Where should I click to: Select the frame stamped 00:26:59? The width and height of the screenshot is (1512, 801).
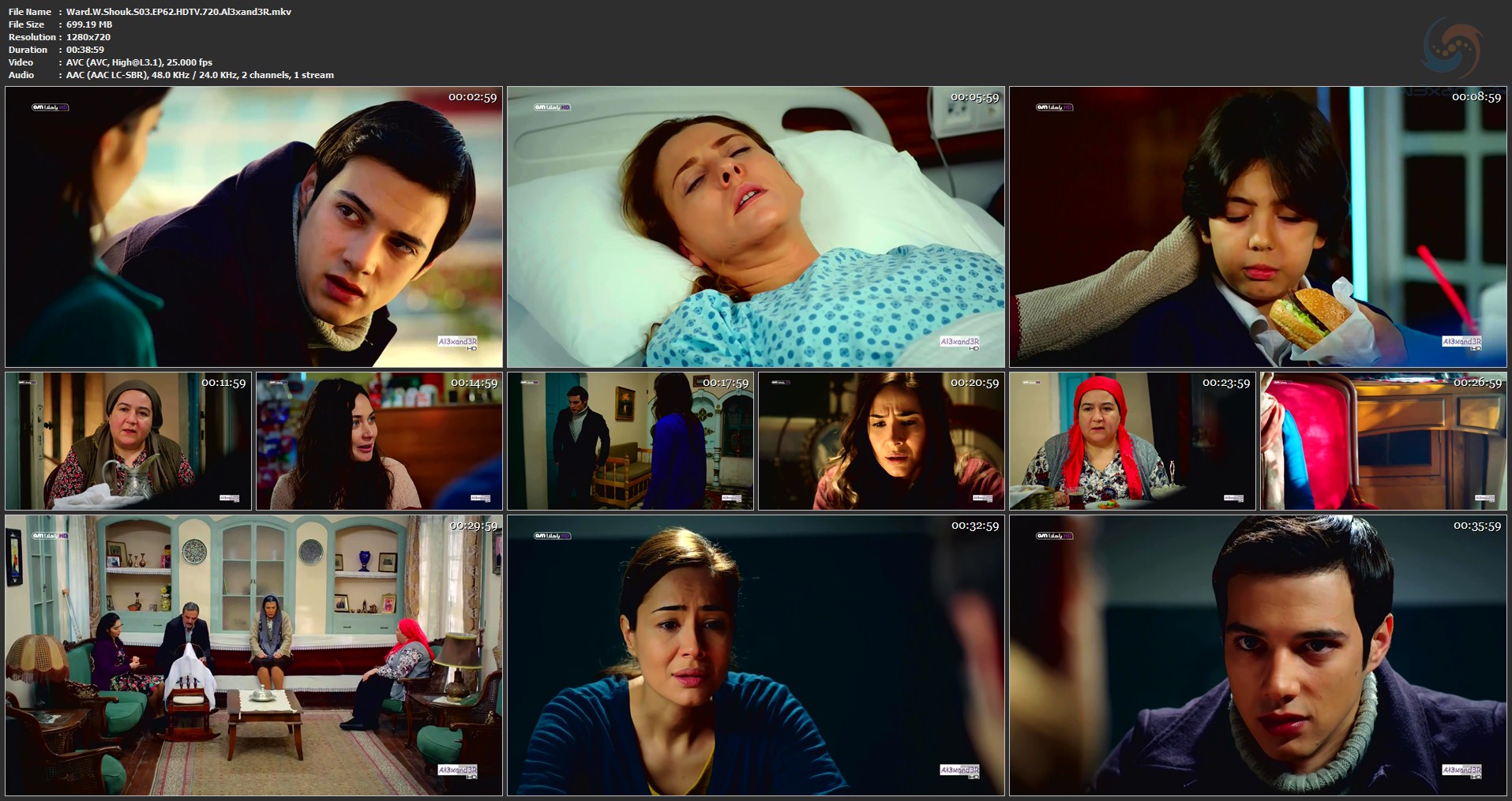point(1383,441)
